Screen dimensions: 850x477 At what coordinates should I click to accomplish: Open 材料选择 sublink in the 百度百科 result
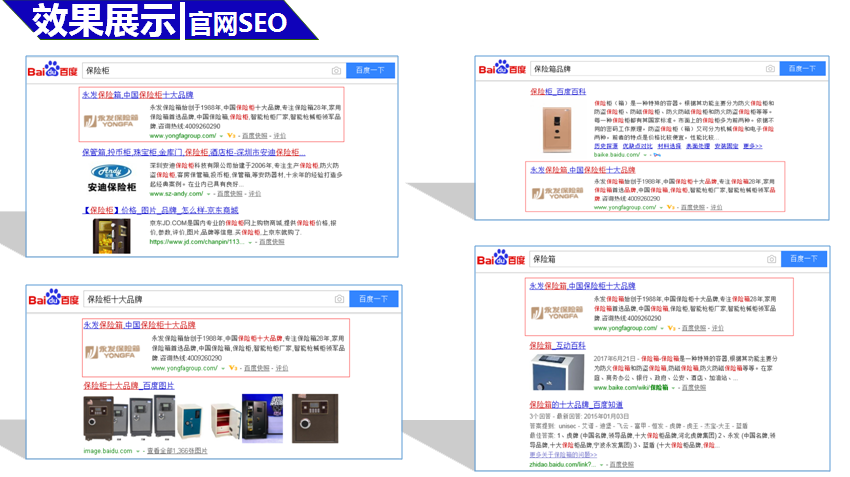(669, 146)
